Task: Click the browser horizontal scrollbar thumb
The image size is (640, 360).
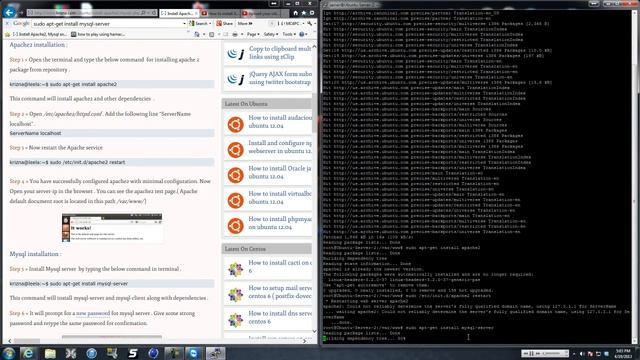Action: click(27, 341)
